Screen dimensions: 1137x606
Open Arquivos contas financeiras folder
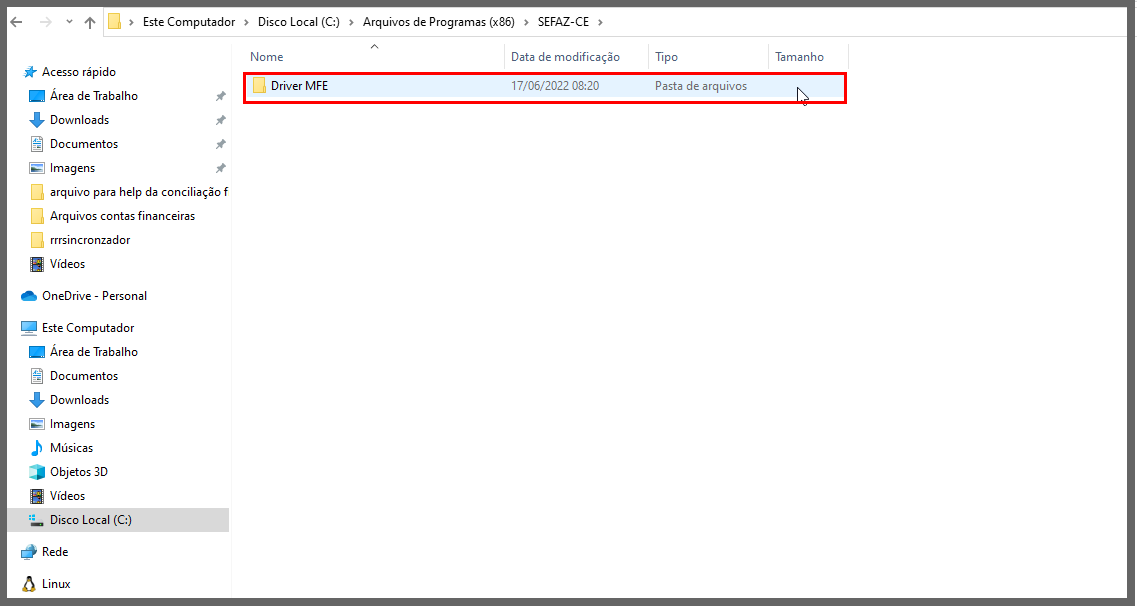pyautogui.click(x=122, y=215)
